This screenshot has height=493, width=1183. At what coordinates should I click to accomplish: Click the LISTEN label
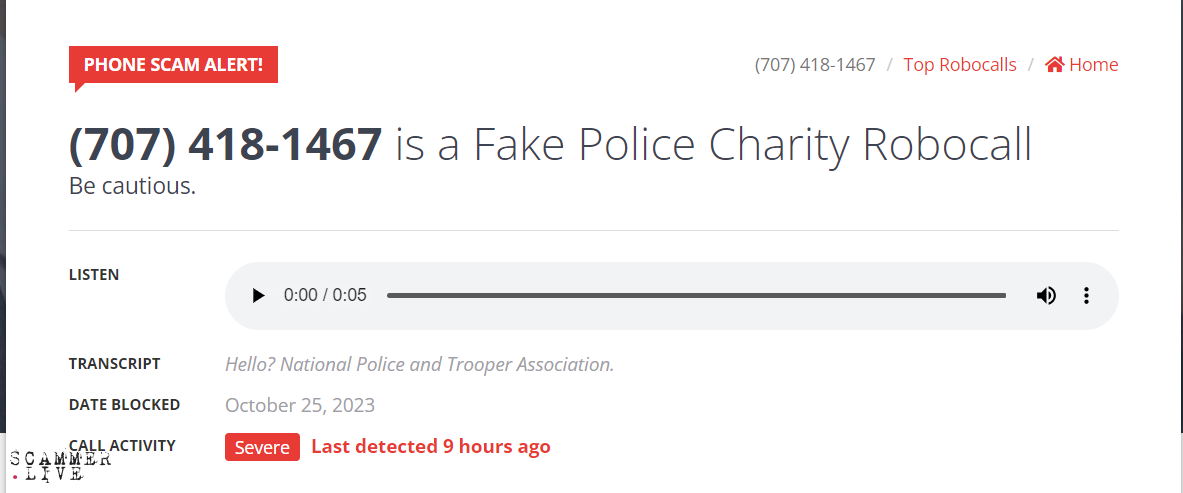coord(94,275)
